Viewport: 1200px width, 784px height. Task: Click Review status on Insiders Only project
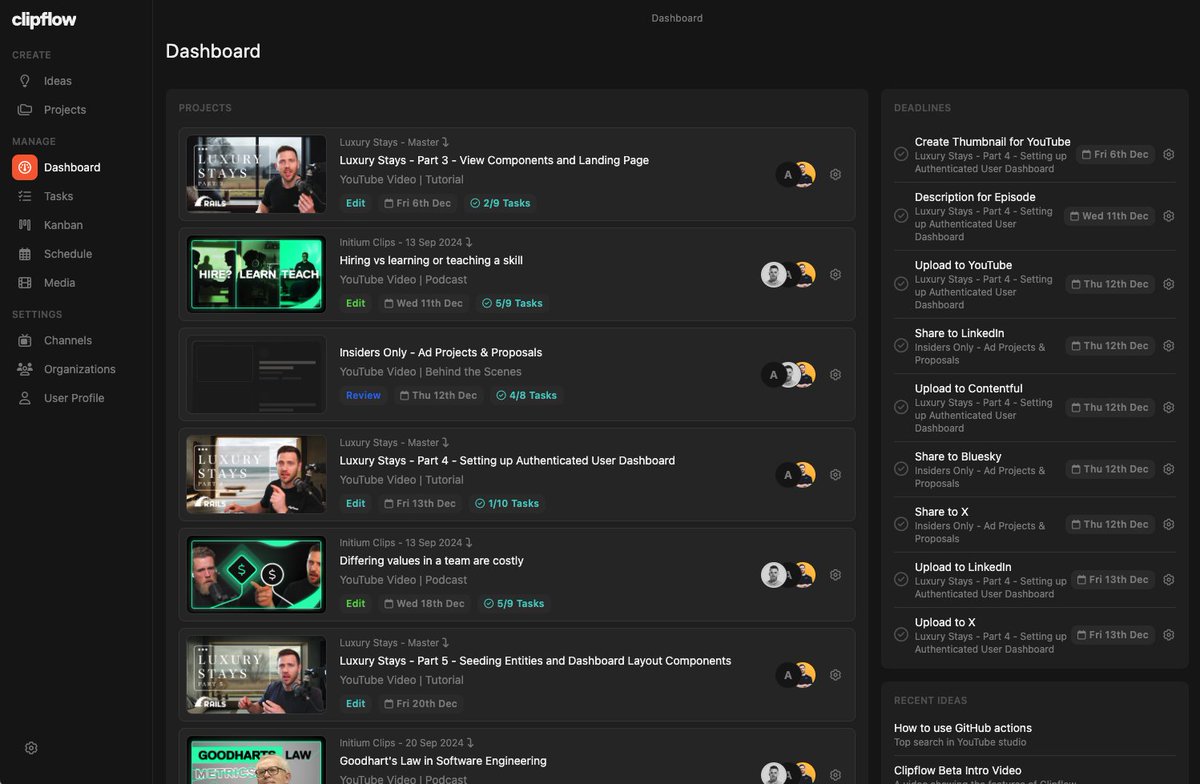pos(363,395)
